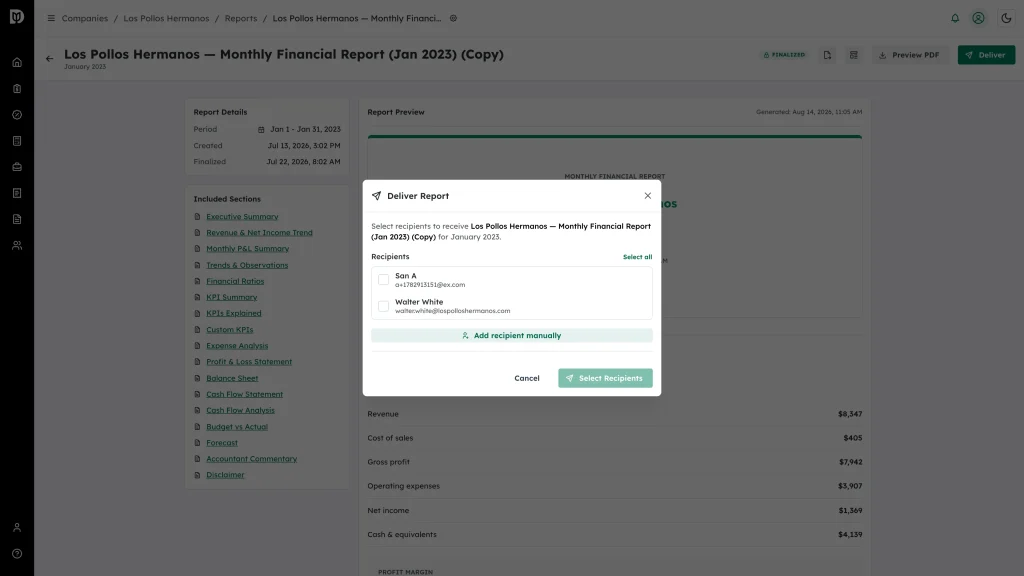This screenshot has height=576, width=1024.
Task: Open the notifications bell
Action: pos(955,18)
